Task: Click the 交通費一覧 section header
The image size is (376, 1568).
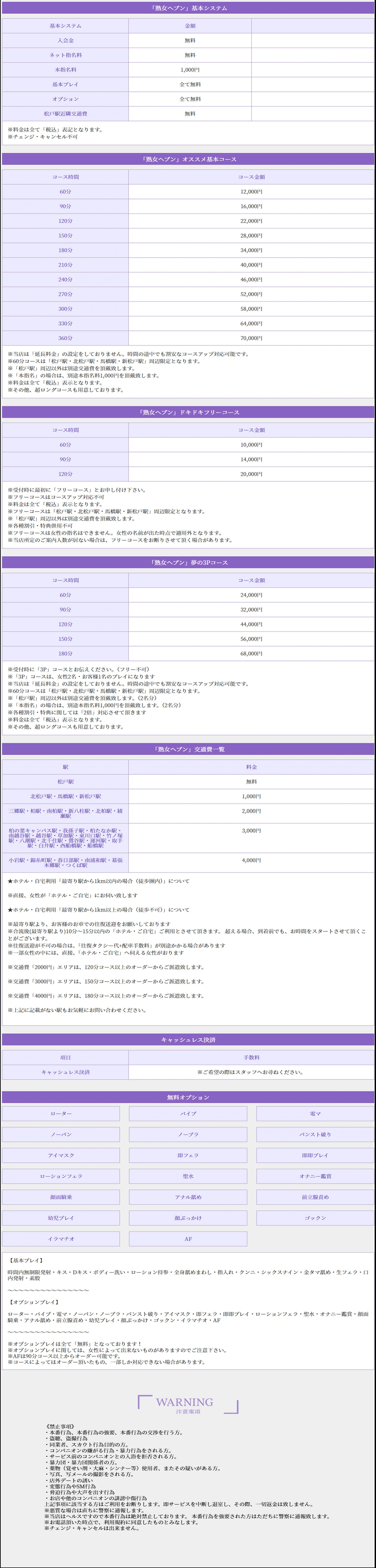Action: click(188, 749)
